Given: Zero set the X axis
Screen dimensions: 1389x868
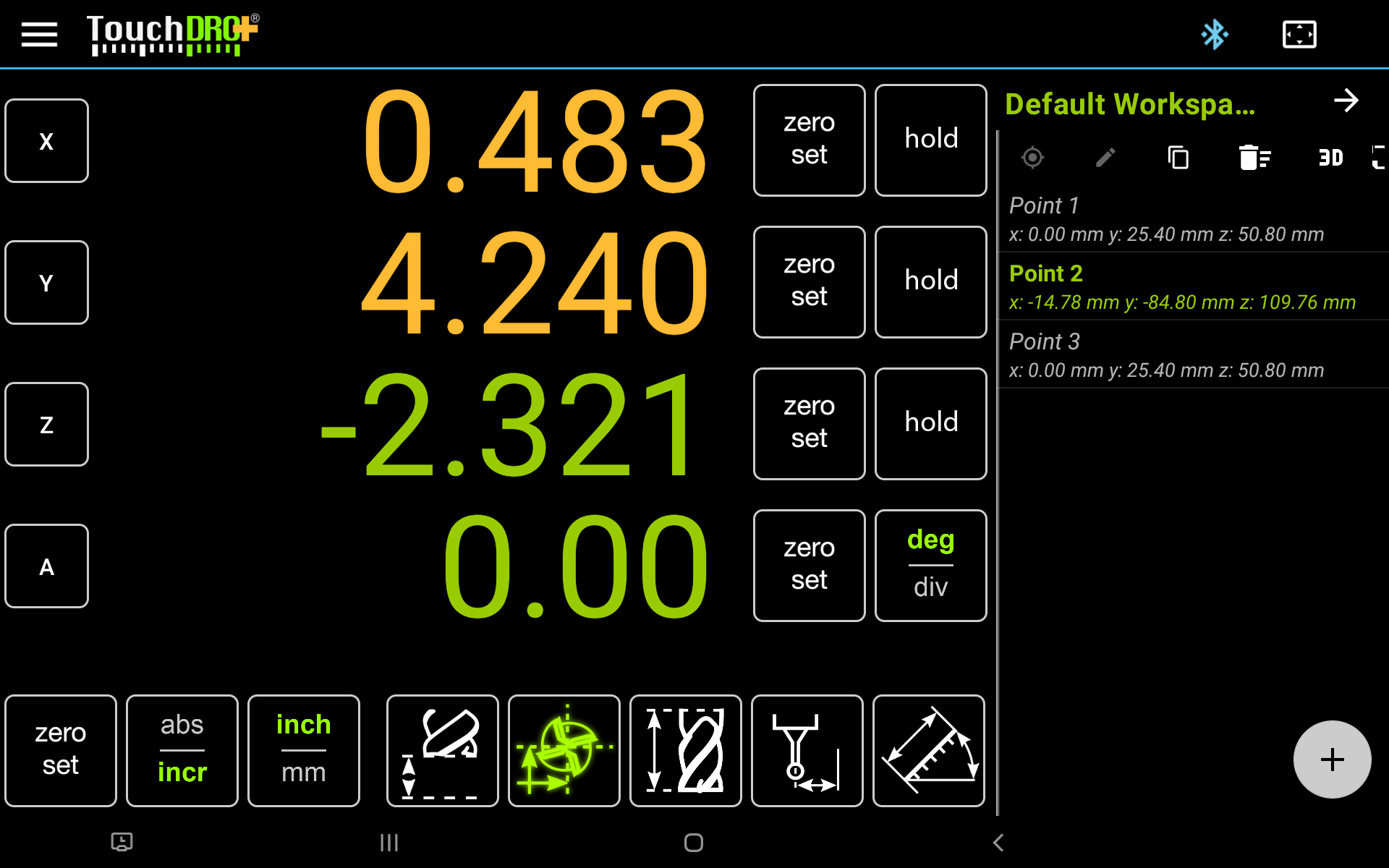Looking at the screenshot, I should pyautogui.click(x=809, y=140).
